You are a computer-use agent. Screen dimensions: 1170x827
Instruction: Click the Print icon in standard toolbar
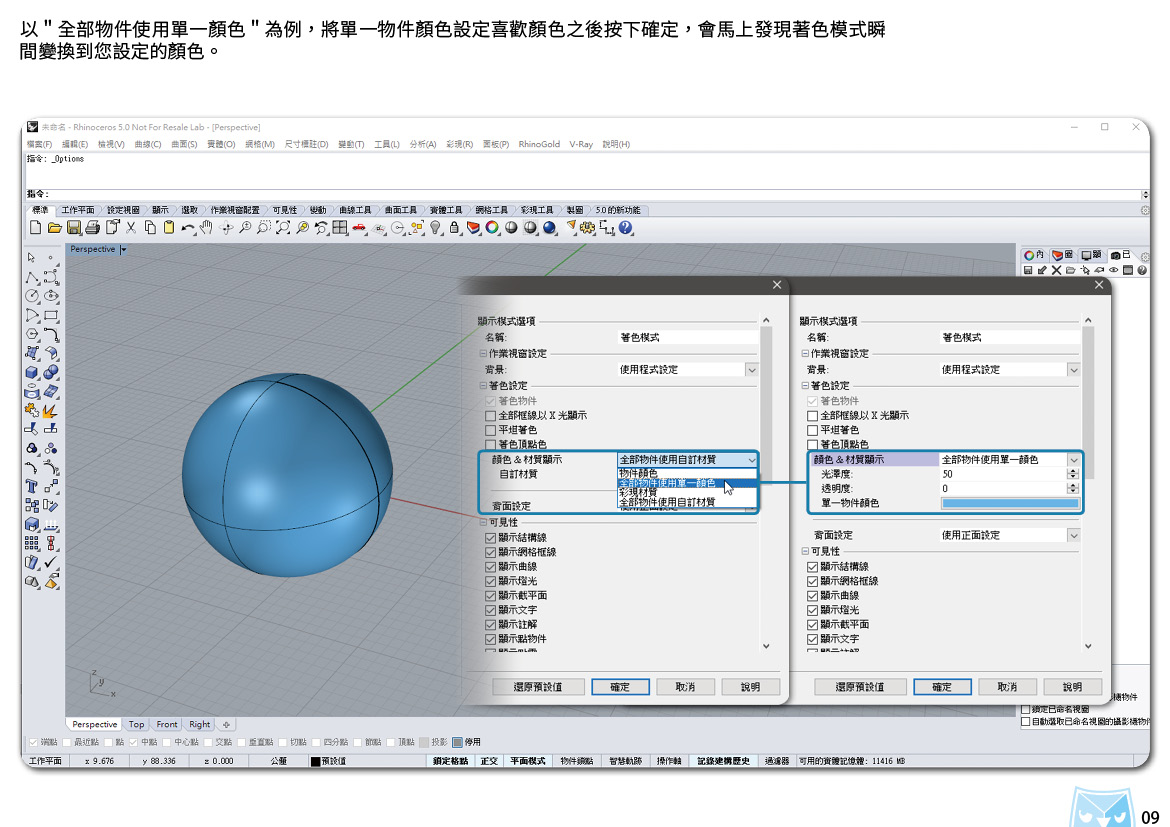pos(93,228)
